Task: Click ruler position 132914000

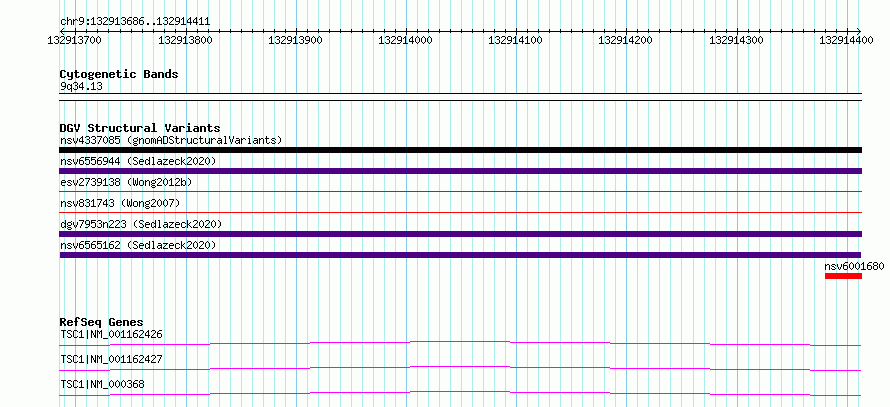Action: tap(406, 40)
